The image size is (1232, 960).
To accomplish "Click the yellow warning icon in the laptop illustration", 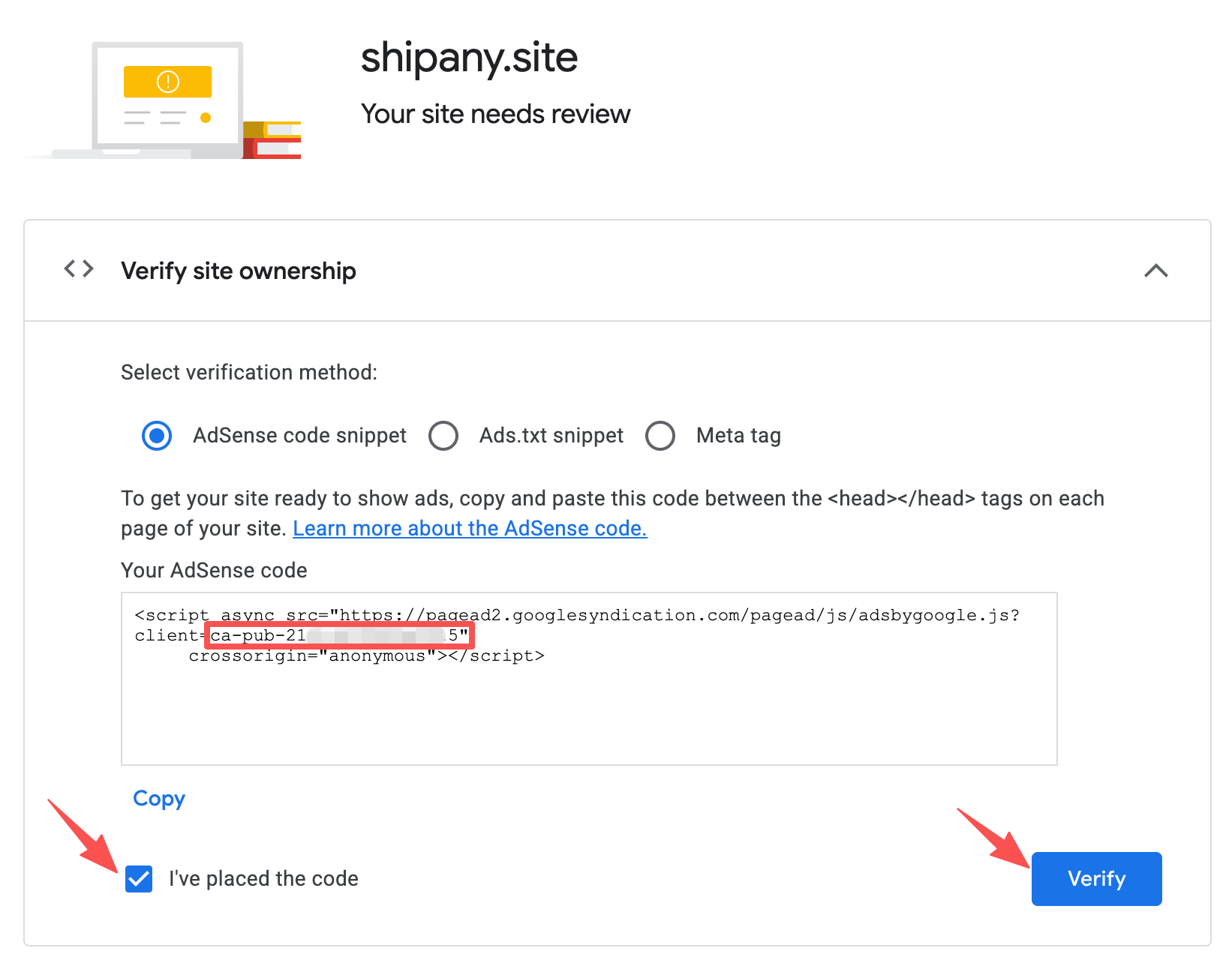I will pos(167,81).
